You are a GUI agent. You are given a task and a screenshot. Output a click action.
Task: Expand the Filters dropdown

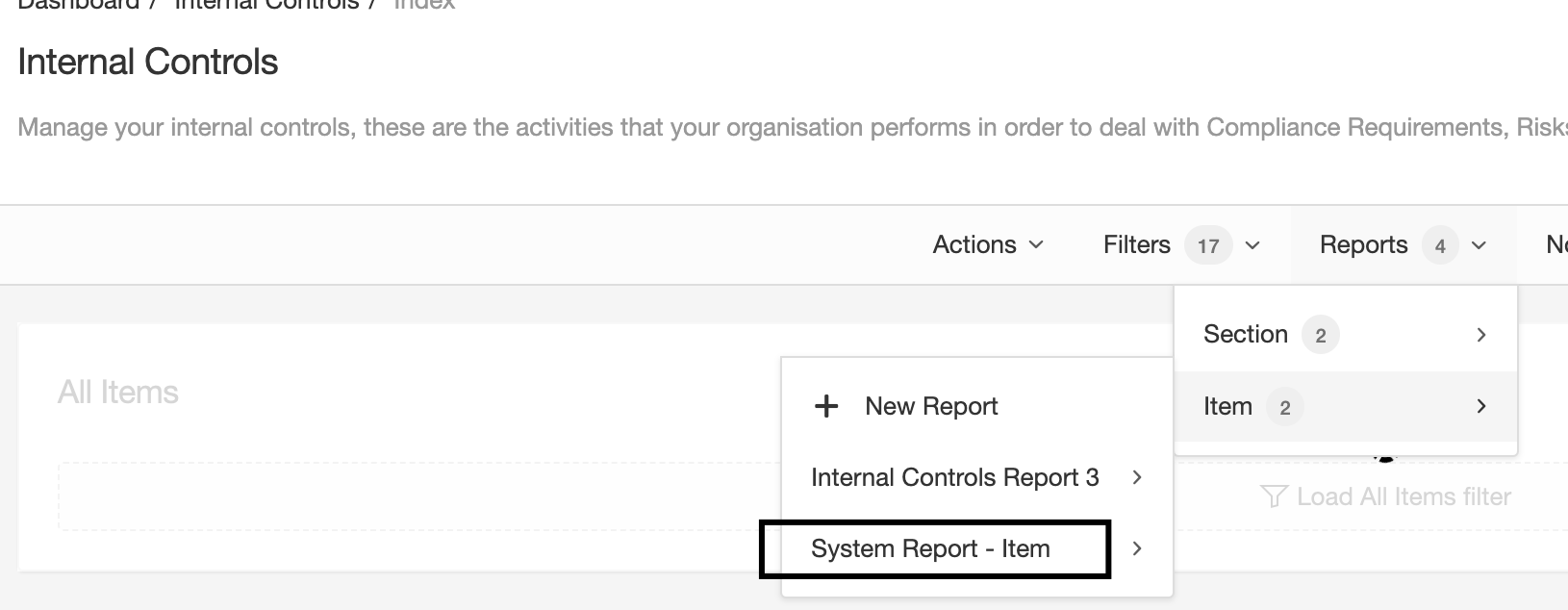coord(1181,245)
